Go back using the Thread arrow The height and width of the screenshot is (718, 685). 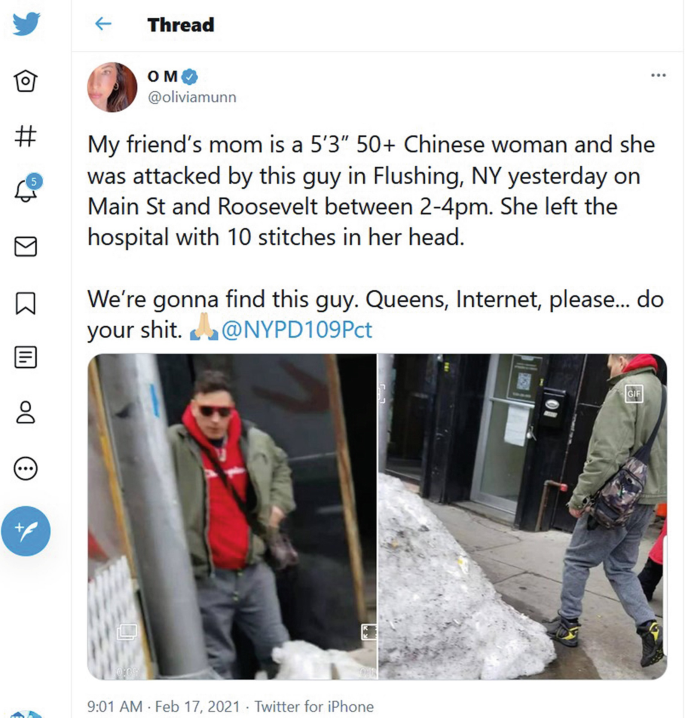coord(103,24)
